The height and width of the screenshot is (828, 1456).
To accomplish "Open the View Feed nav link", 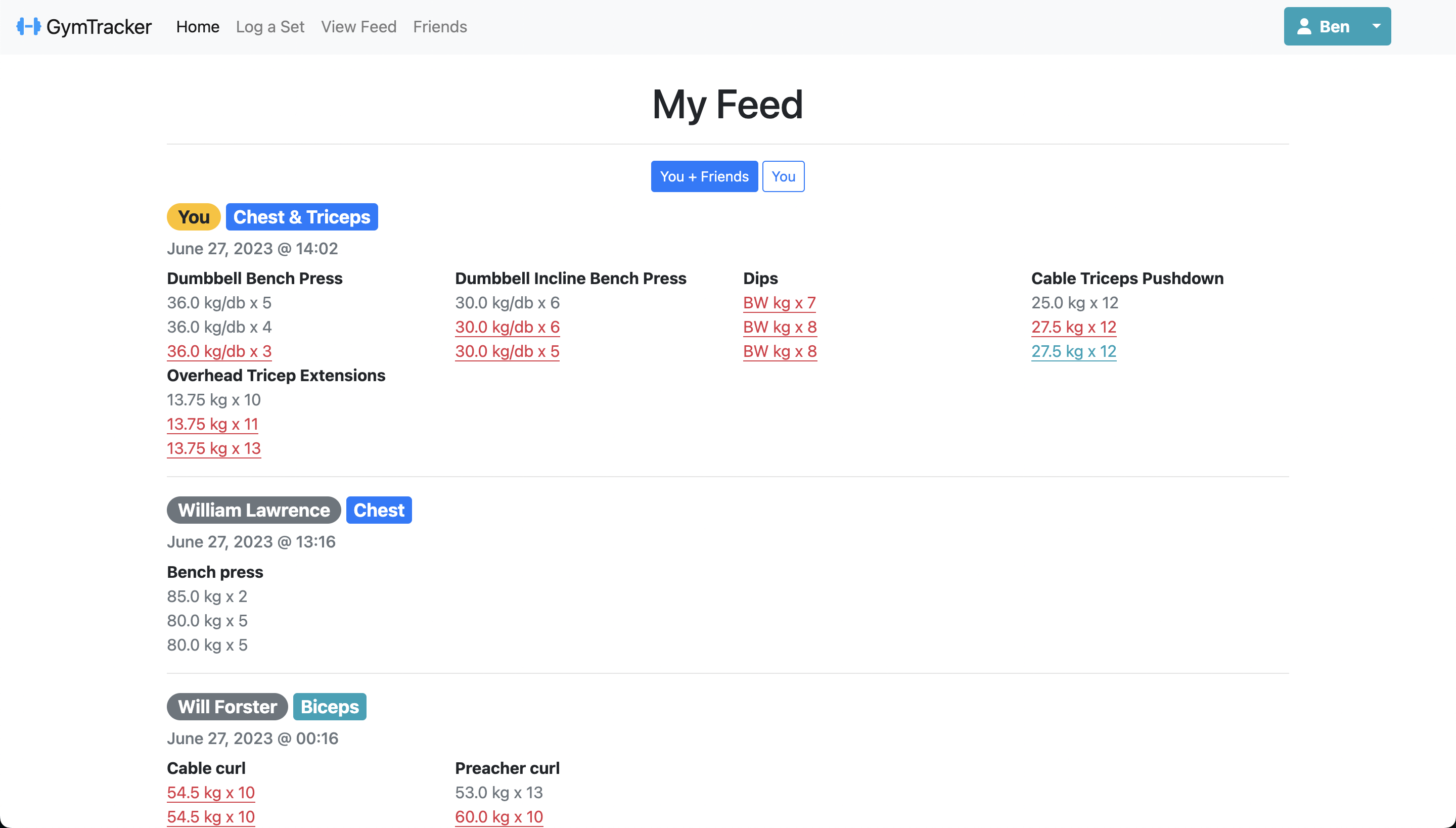I will (x=358, y=27).
